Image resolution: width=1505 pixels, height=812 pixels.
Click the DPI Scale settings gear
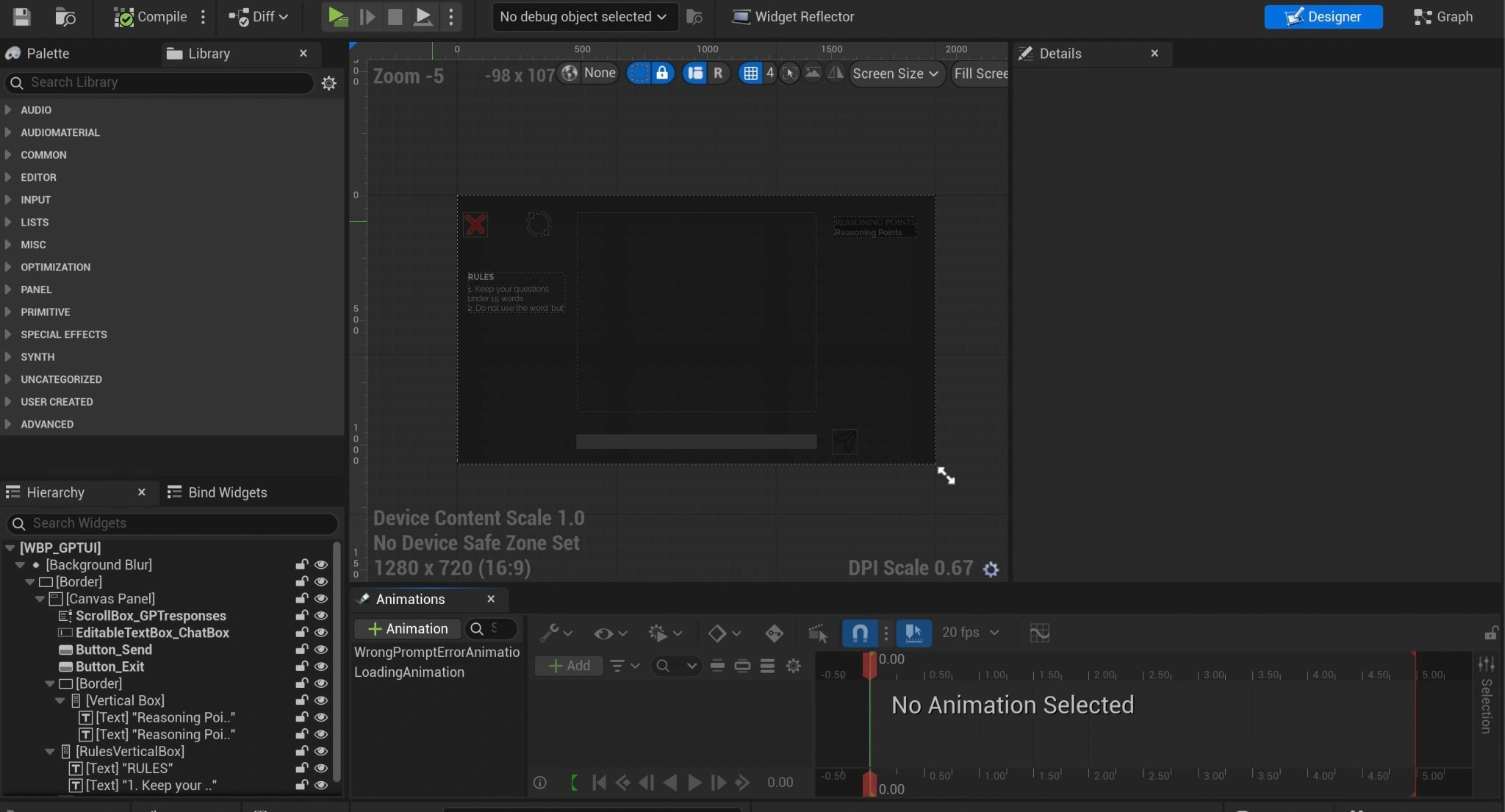coord(991,570)
